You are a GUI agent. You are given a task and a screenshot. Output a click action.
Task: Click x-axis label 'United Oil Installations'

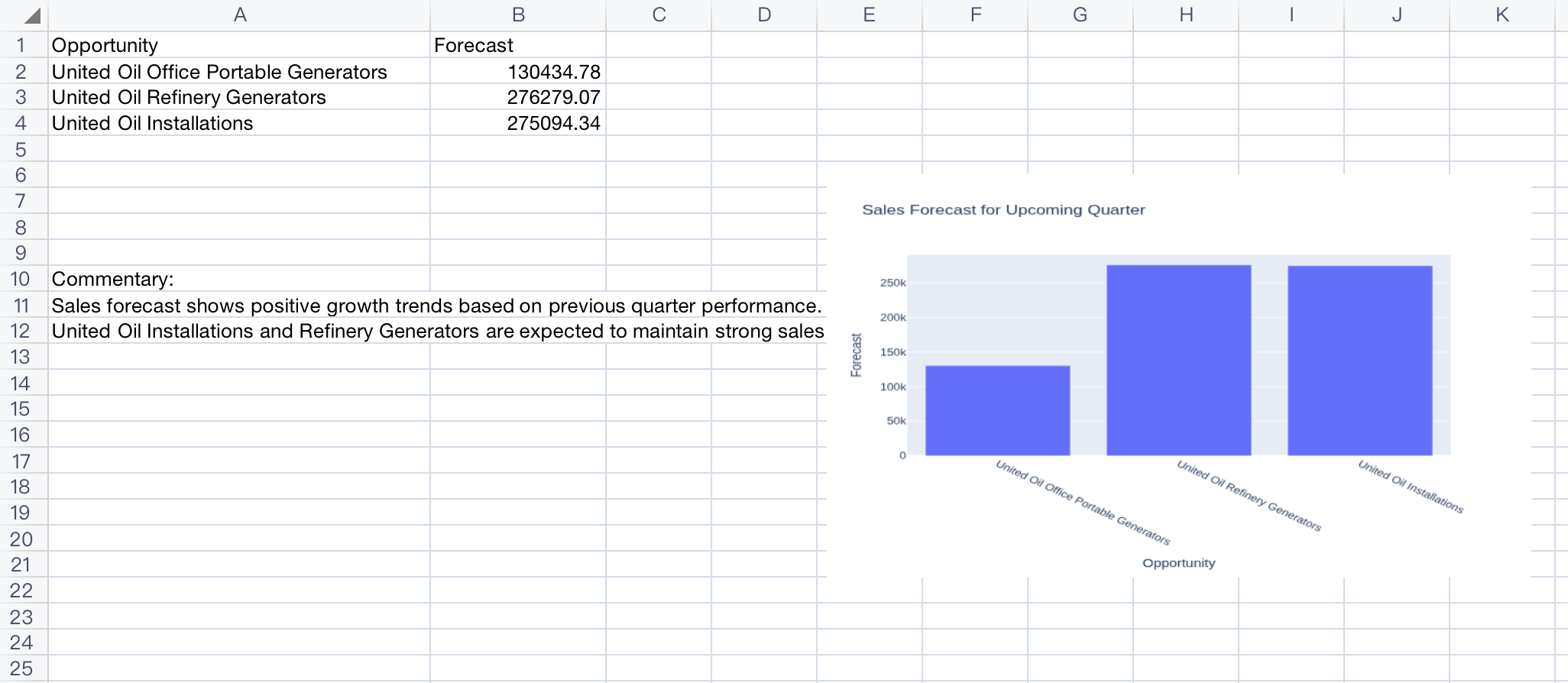(1411, 486)
